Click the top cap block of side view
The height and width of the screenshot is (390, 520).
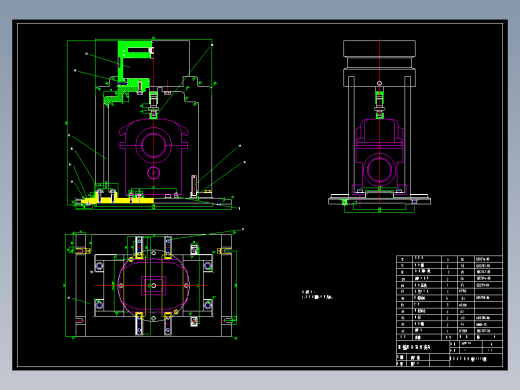point(379,49)
